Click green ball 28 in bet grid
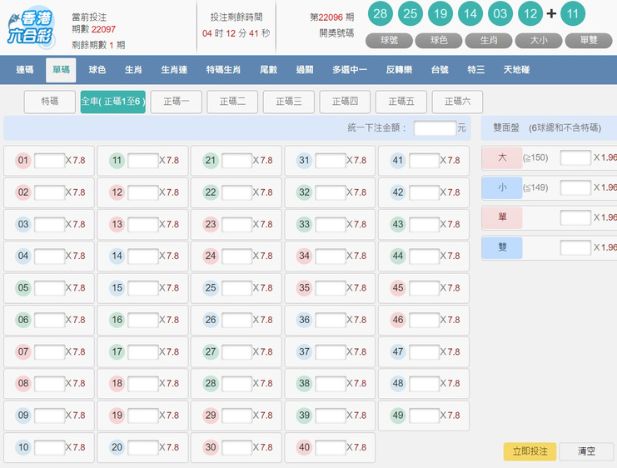The image size is (617, 468). tap(211, 383)
